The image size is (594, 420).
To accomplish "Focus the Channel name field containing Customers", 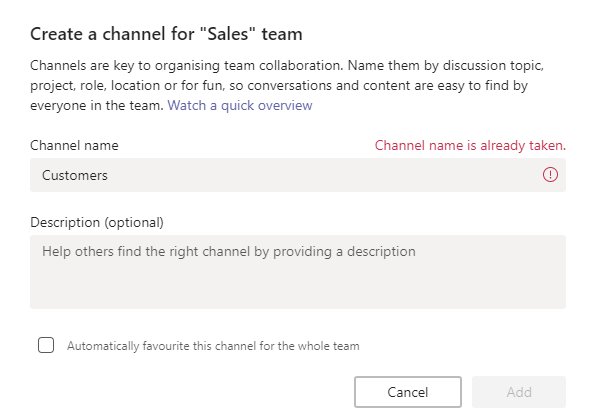I will tap(298, 175).
